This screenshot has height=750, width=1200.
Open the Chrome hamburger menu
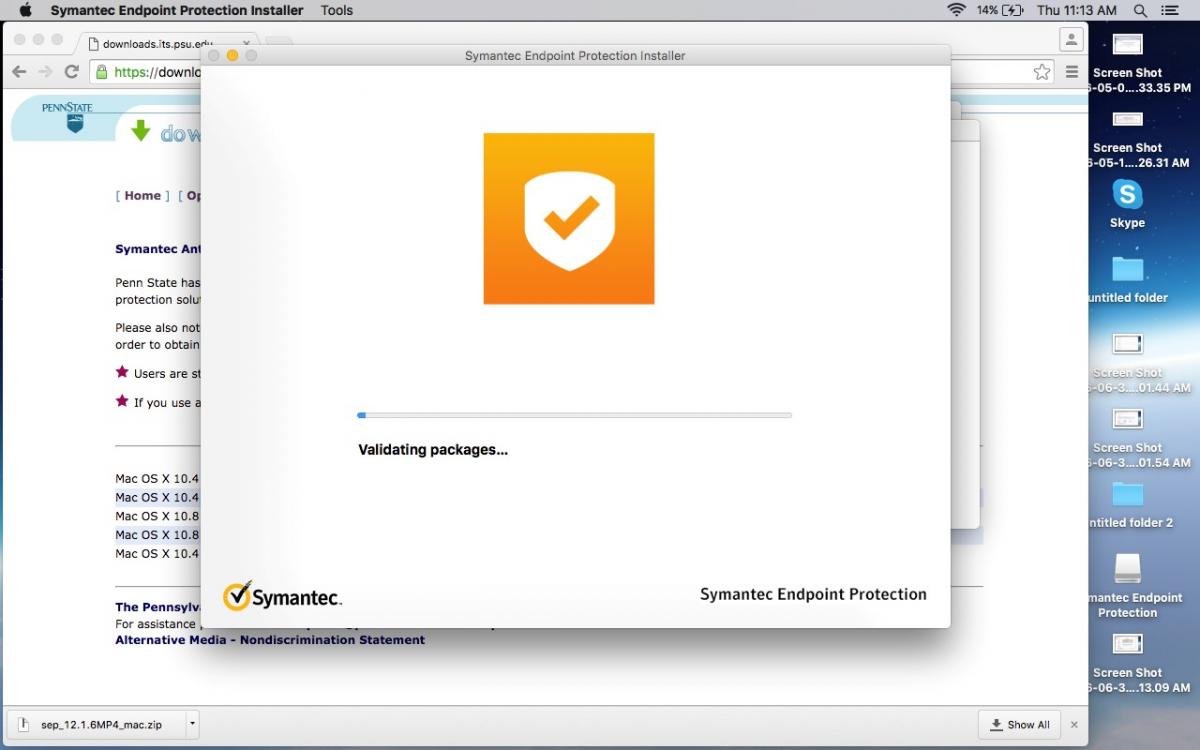click(x=1072, y=72)
